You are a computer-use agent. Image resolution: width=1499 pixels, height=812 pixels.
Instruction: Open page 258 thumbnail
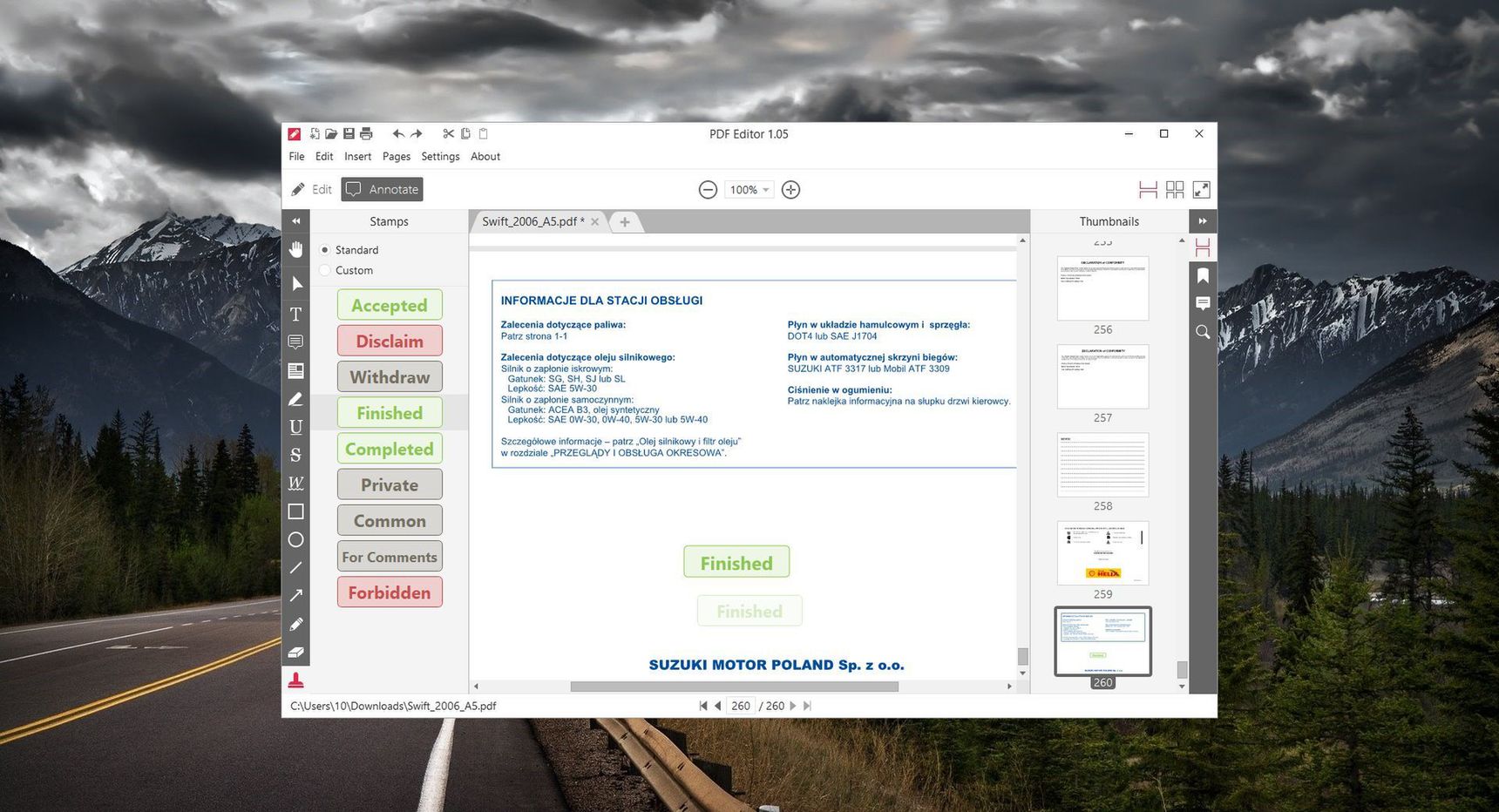pos(1102,465)
